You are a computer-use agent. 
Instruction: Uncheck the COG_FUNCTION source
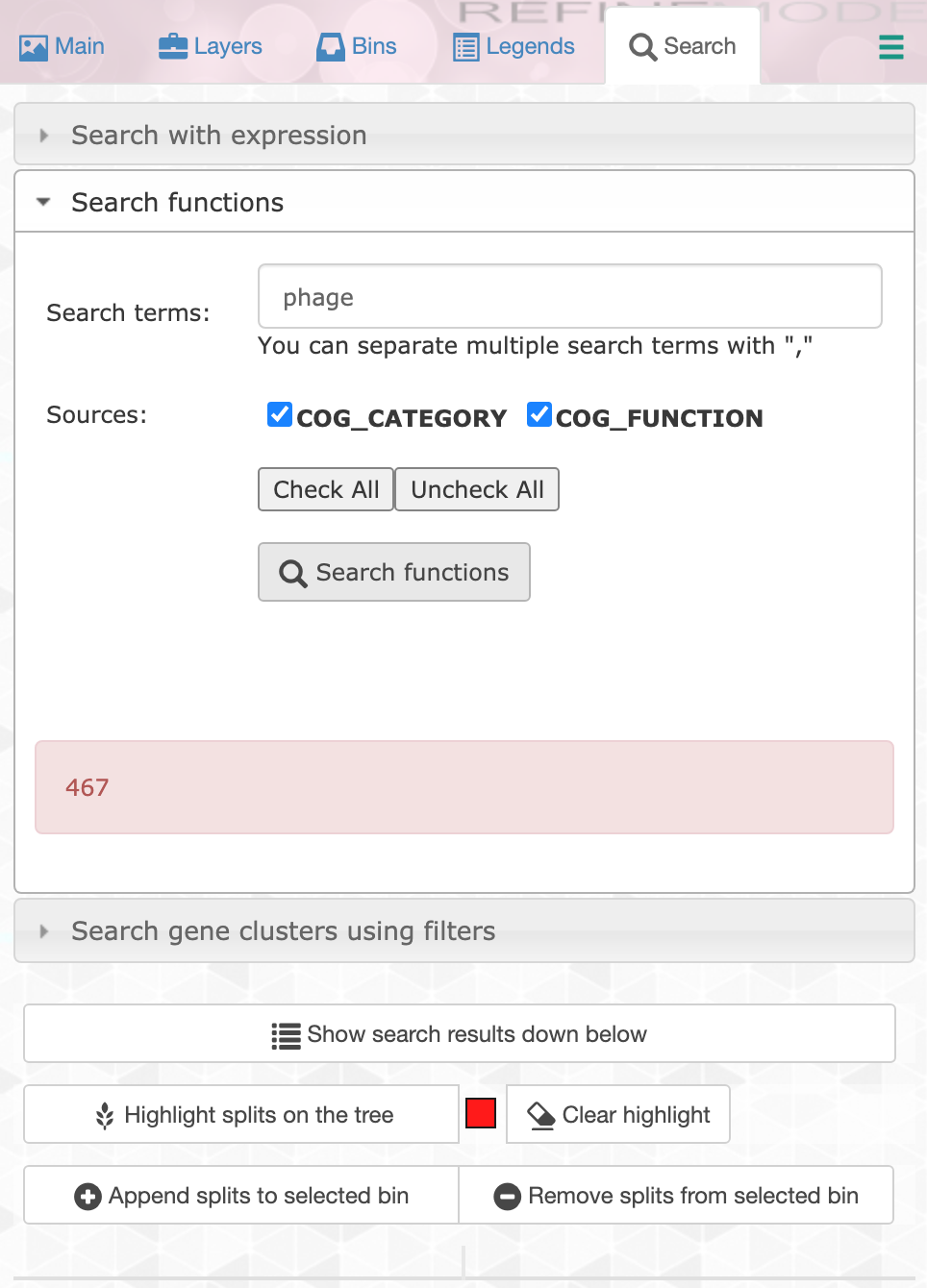539,414
